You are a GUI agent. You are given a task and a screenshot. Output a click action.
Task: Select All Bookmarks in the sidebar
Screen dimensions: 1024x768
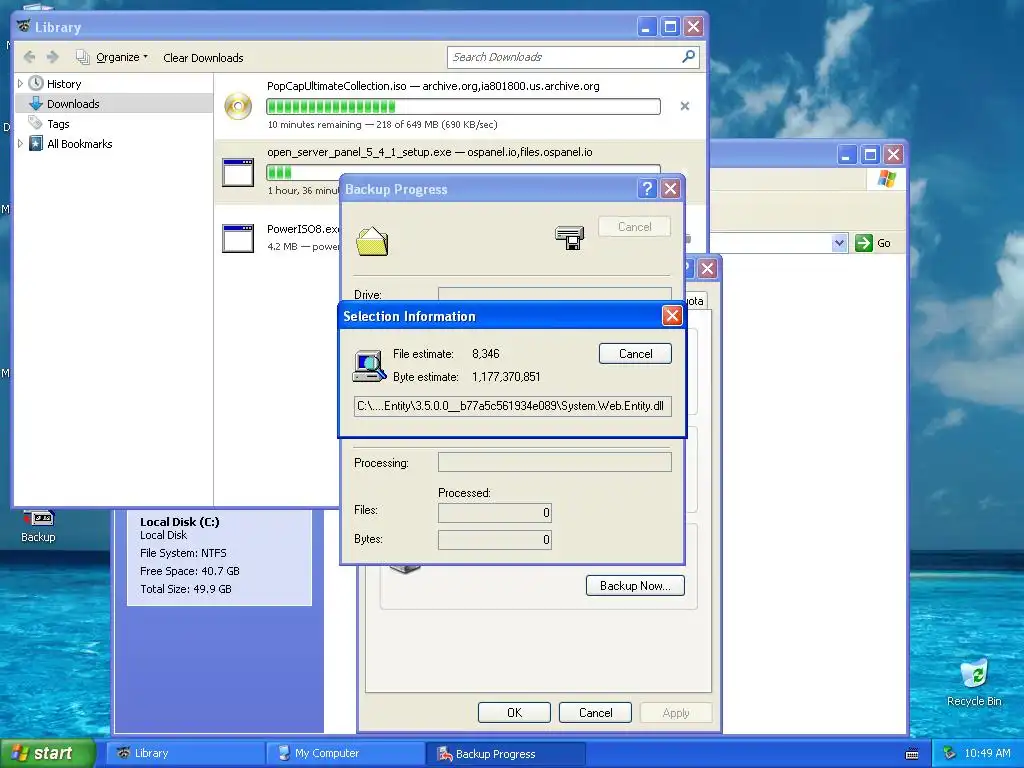[80, 144]
